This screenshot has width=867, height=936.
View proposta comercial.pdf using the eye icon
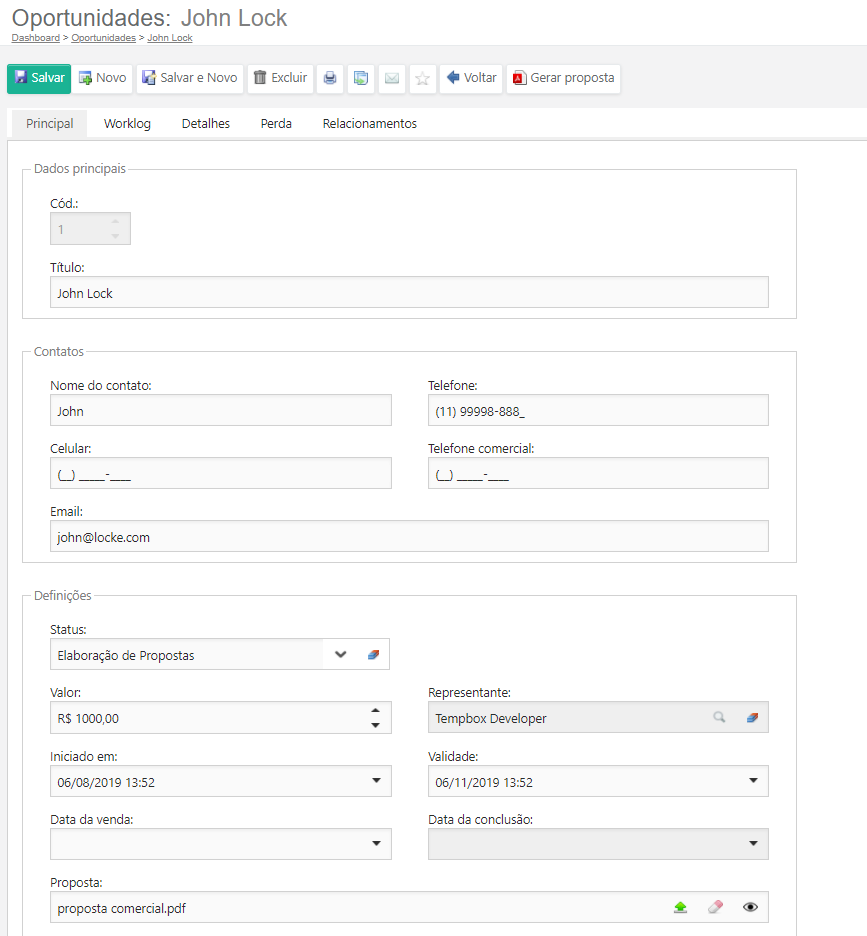tap(750, 907)
